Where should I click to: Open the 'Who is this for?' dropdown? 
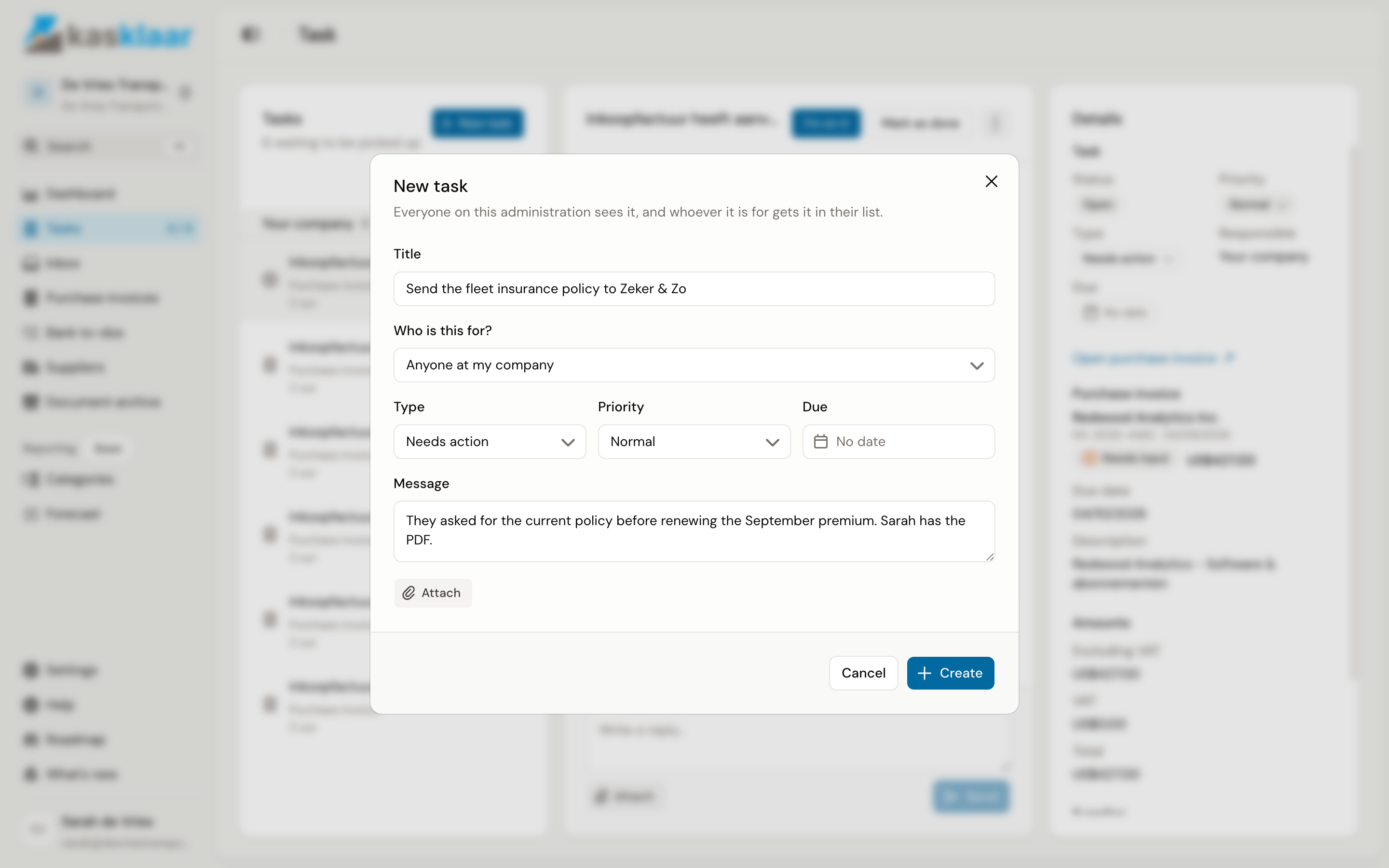(694, 365)
